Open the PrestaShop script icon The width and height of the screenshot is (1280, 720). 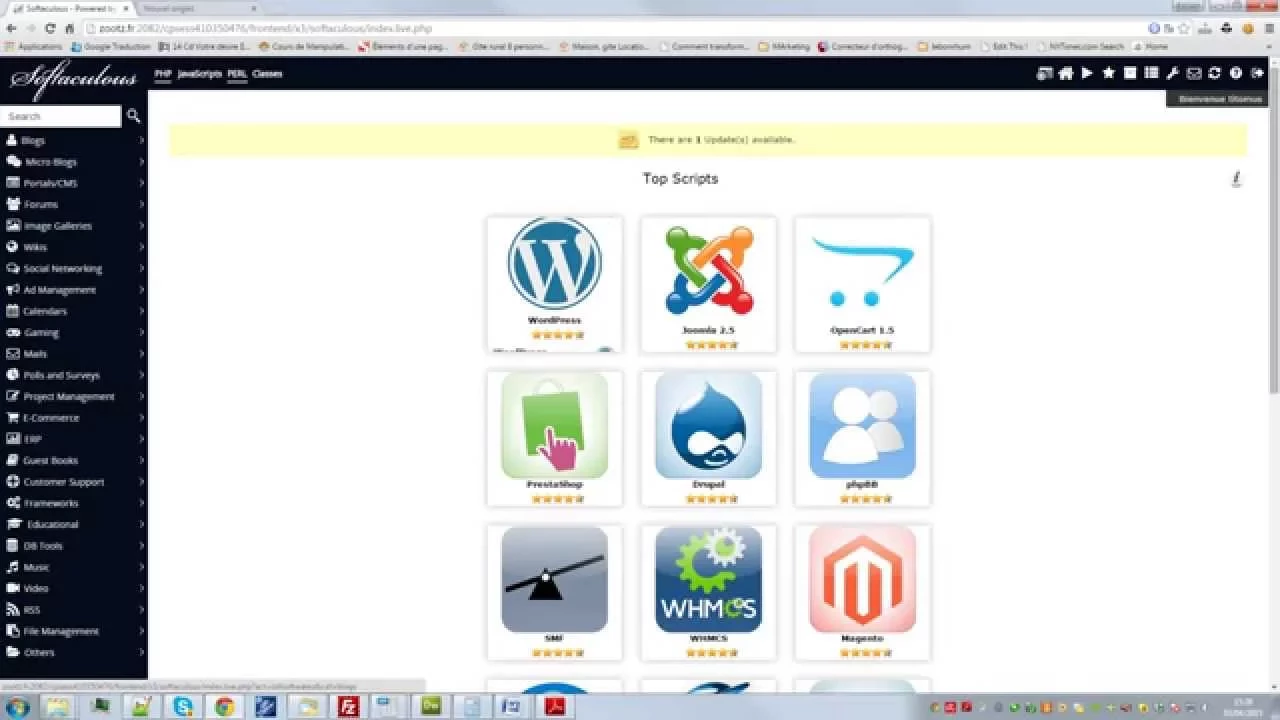(554, 426)
